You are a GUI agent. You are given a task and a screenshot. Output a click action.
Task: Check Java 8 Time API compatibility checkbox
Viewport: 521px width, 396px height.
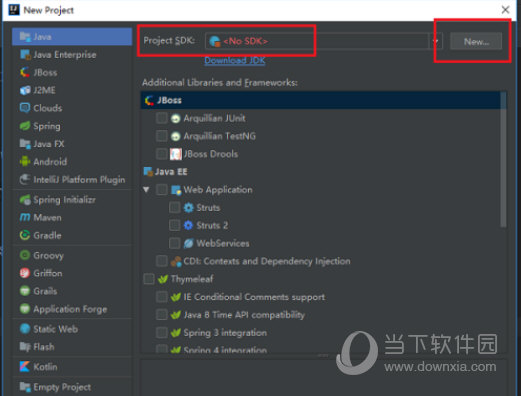point(162,315)
